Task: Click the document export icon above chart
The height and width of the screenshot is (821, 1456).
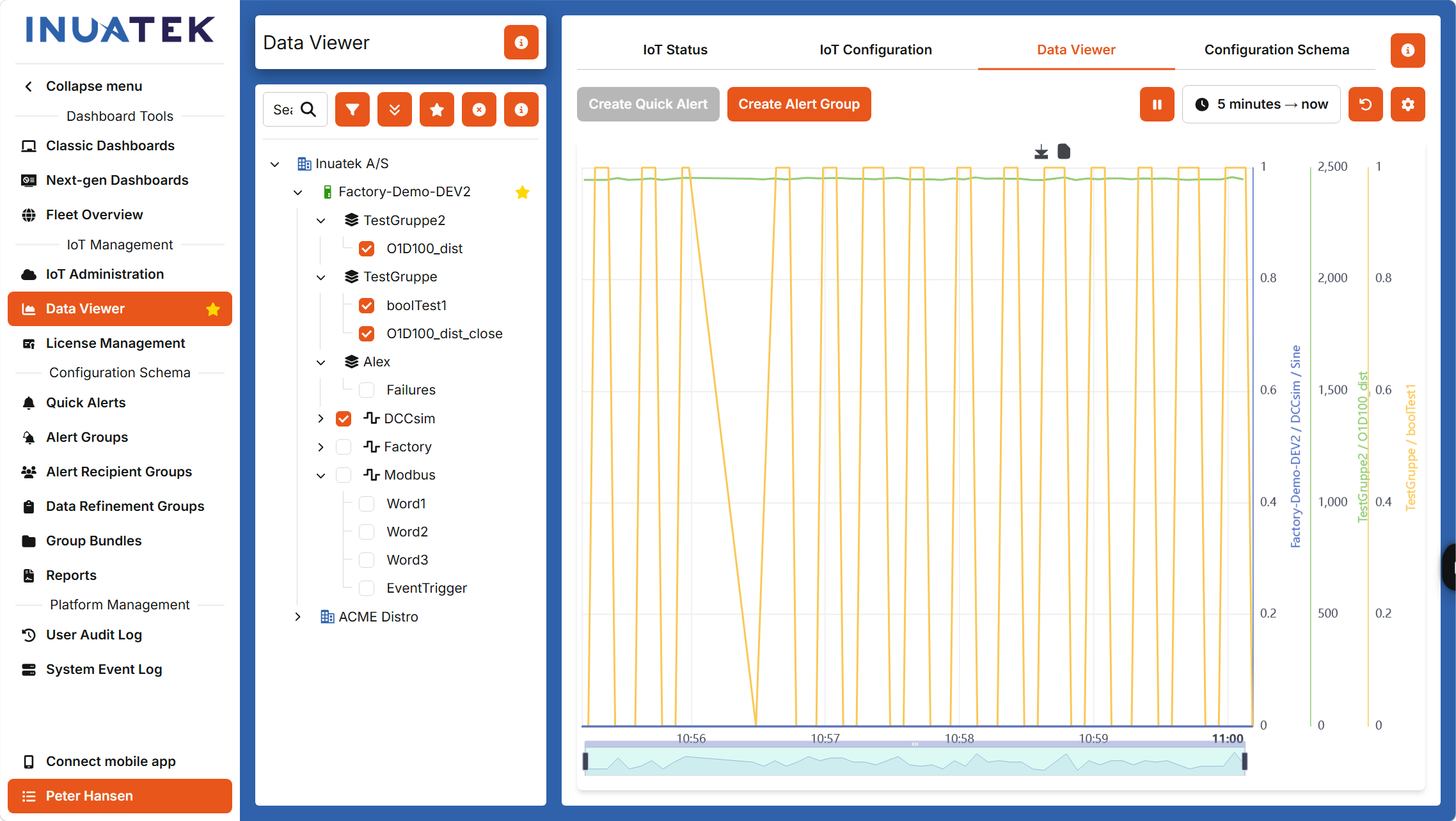Action: [x=1064, y=152]
